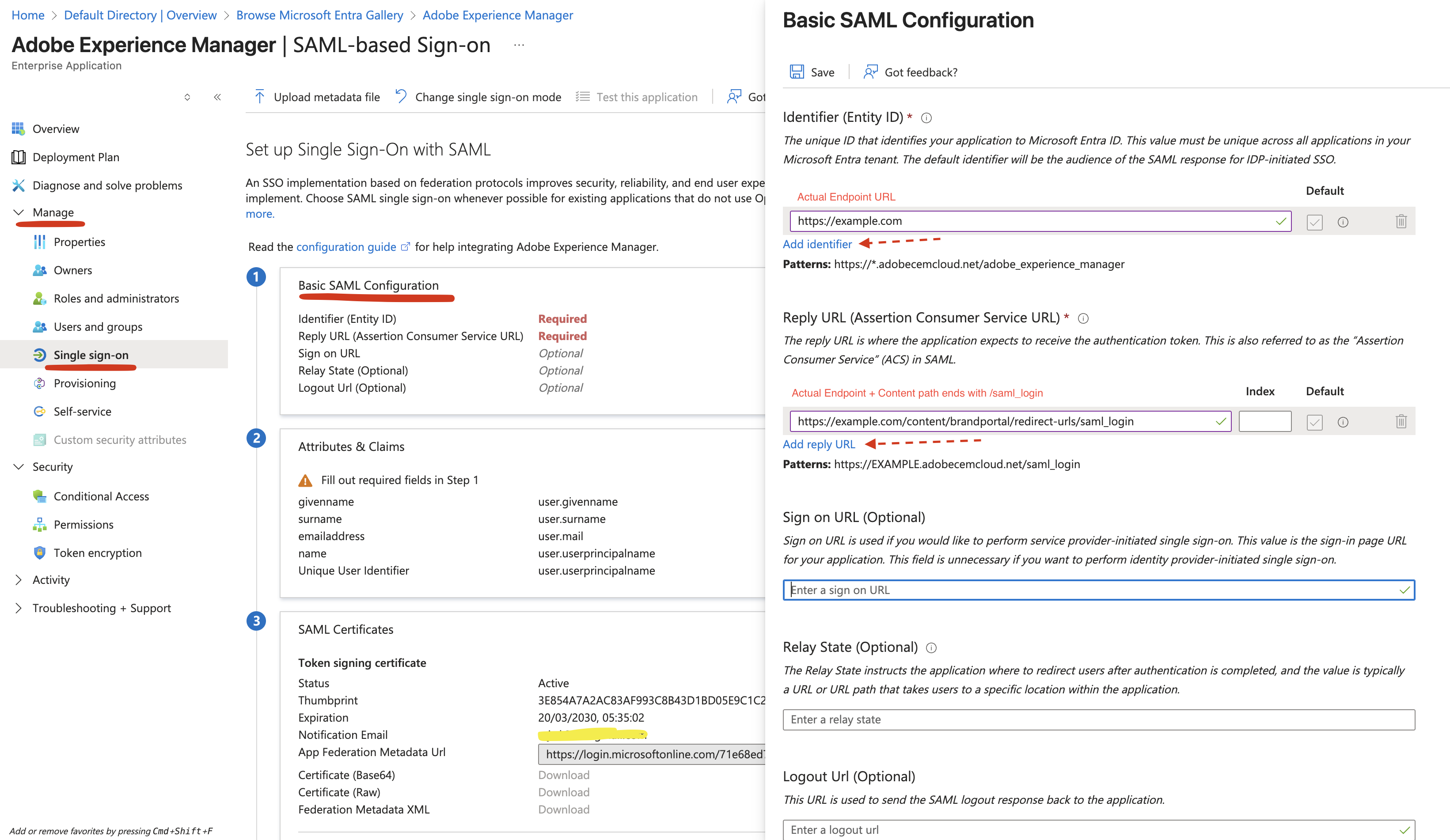Open the external-link icon next to configuration guide
The height and width of the screenshot is (840, 1450).
tap(405, 247)
